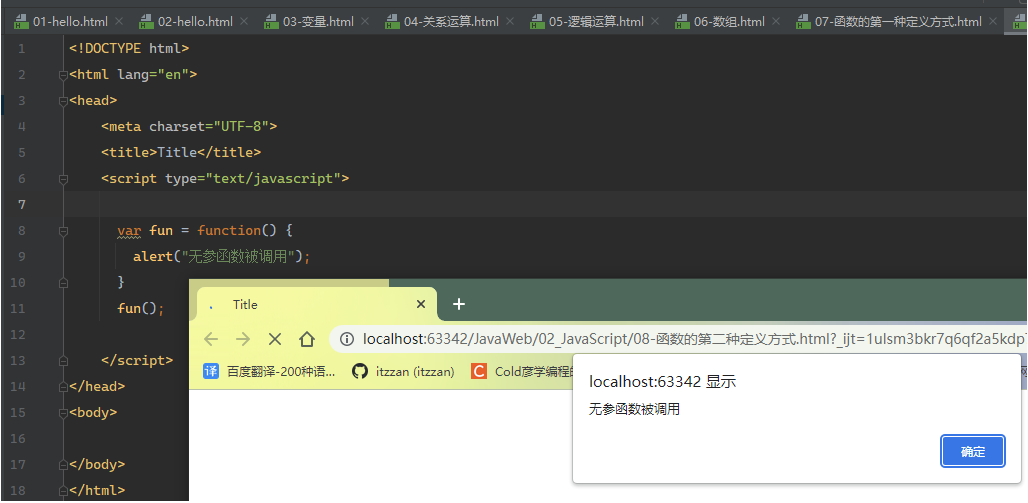Open the itzzan GitHub bookmark
This screenshot has height=503, width=1028.
click(x=403, y=371)
